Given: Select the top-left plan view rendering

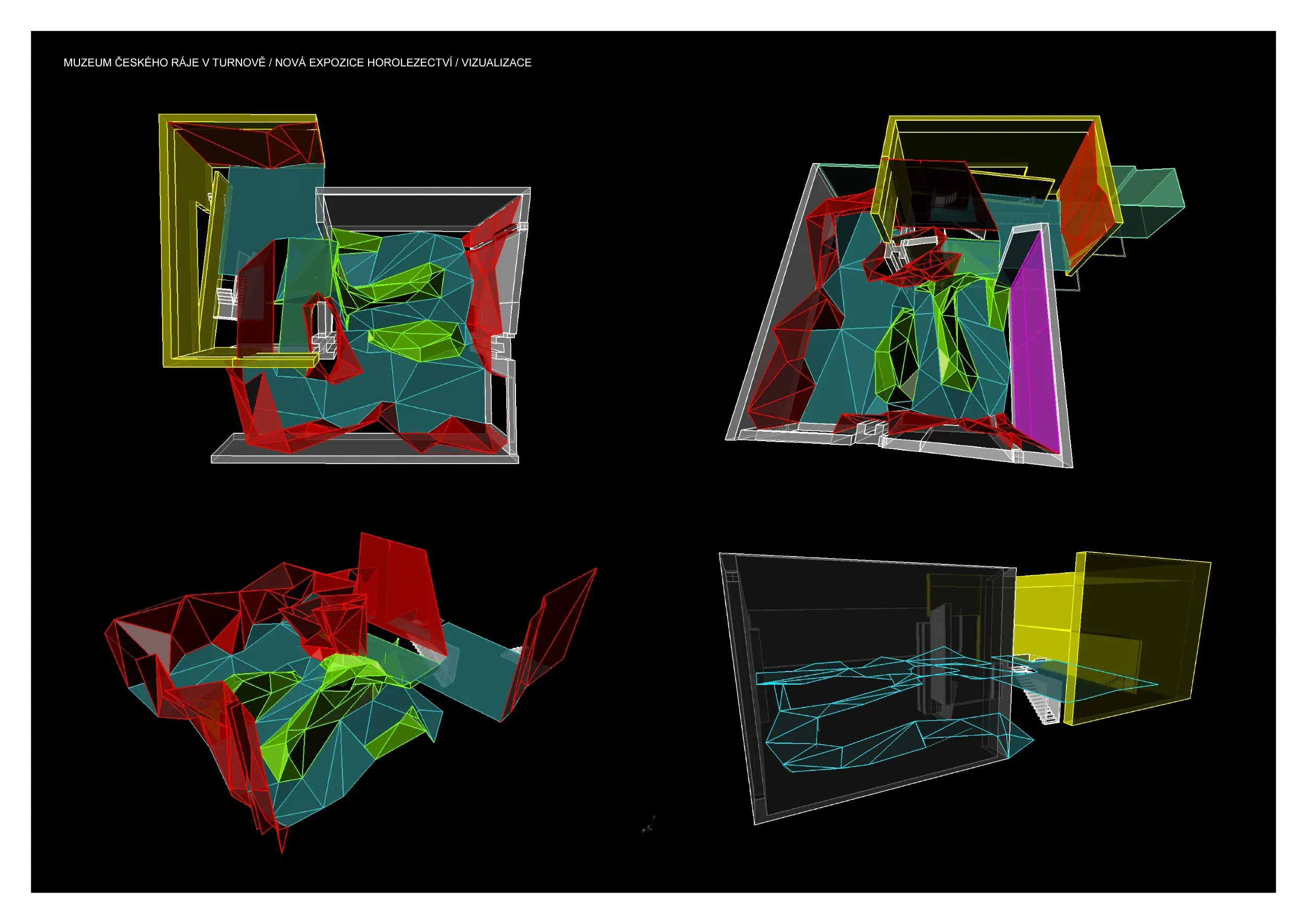Looking at the screenshot, I should [345, 289].
